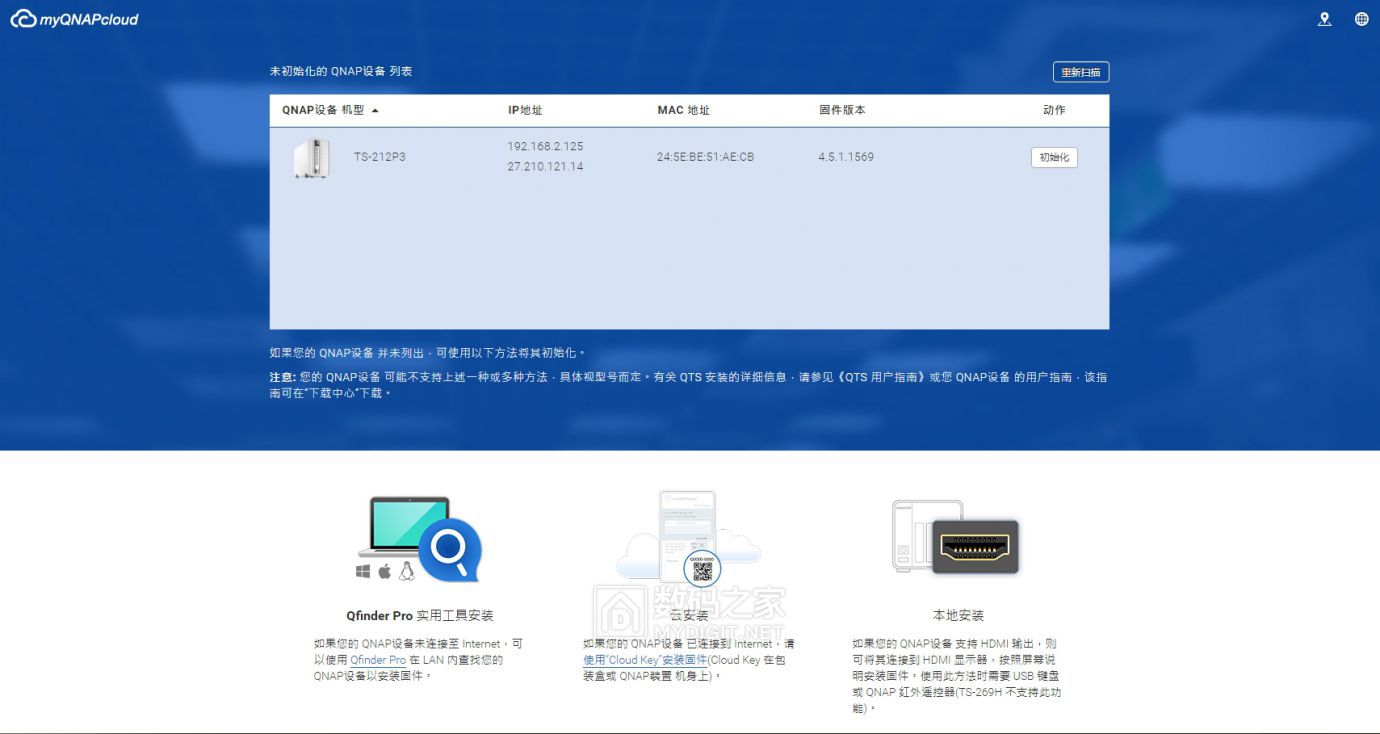1380x734 pixels.
Task: Click IP address 192.168.2.125
Action: 545,146
